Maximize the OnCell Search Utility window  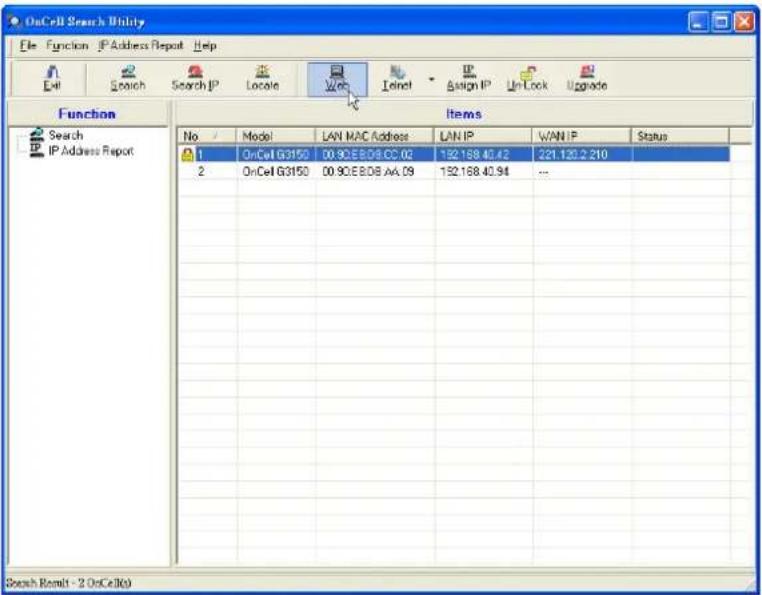(721, 22)
